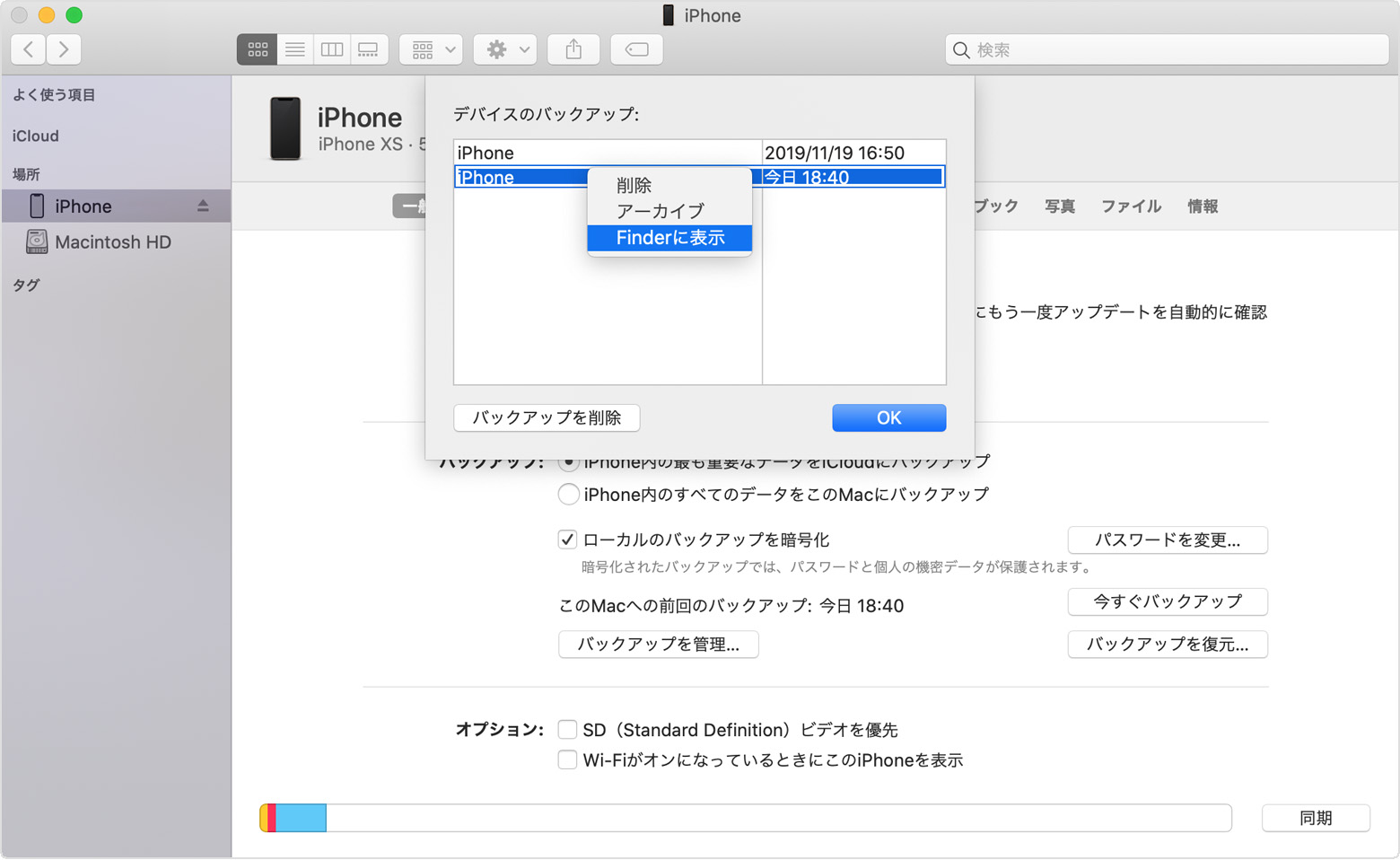Click バックアップを復元... button
Viewport: 1400px width, 860px height.
pyautogui.click(x=1168, y=645)
